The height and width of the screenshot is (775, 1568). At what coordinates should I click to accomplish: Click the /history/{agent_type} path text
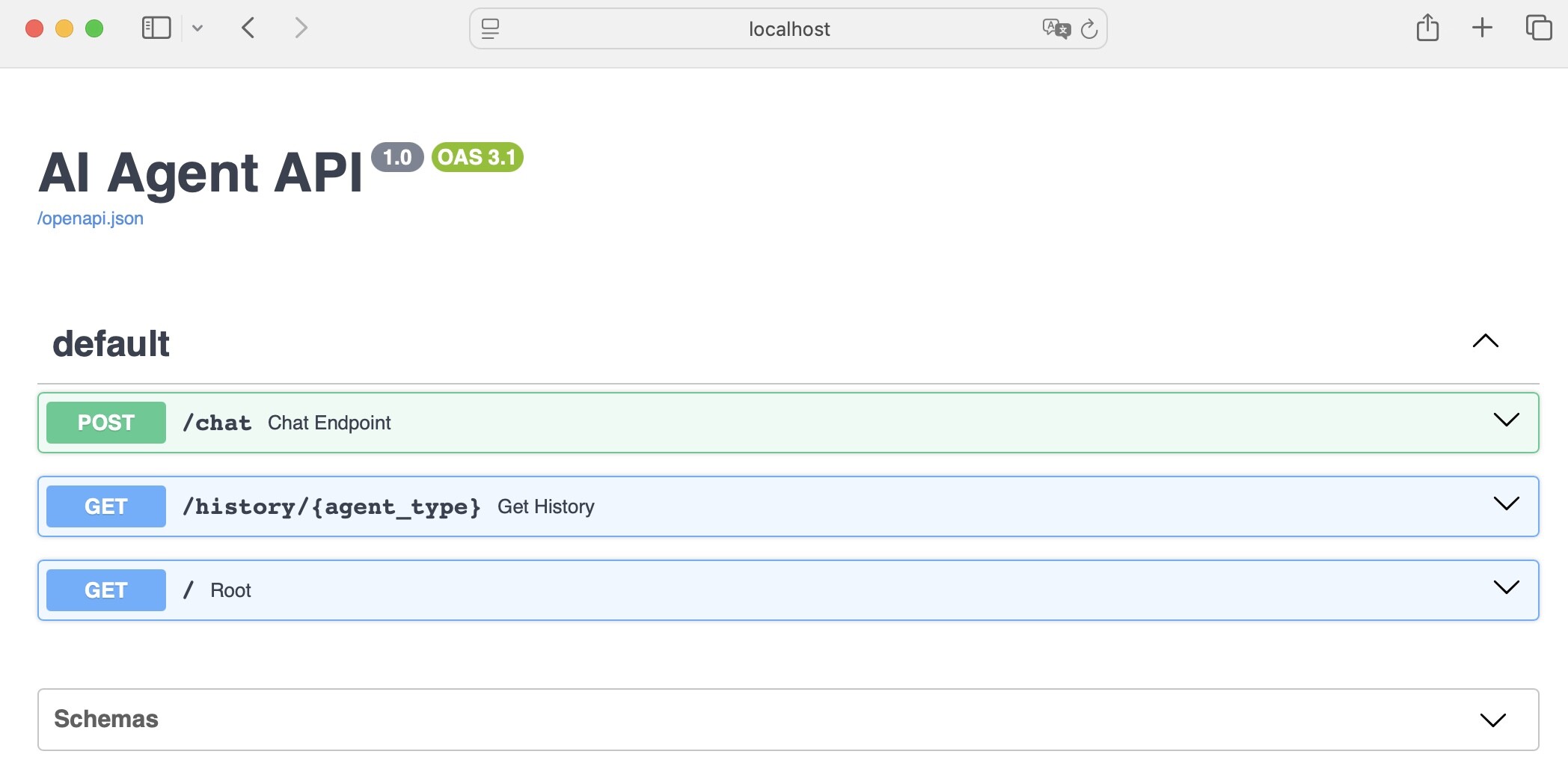click(x=331, y=507)
